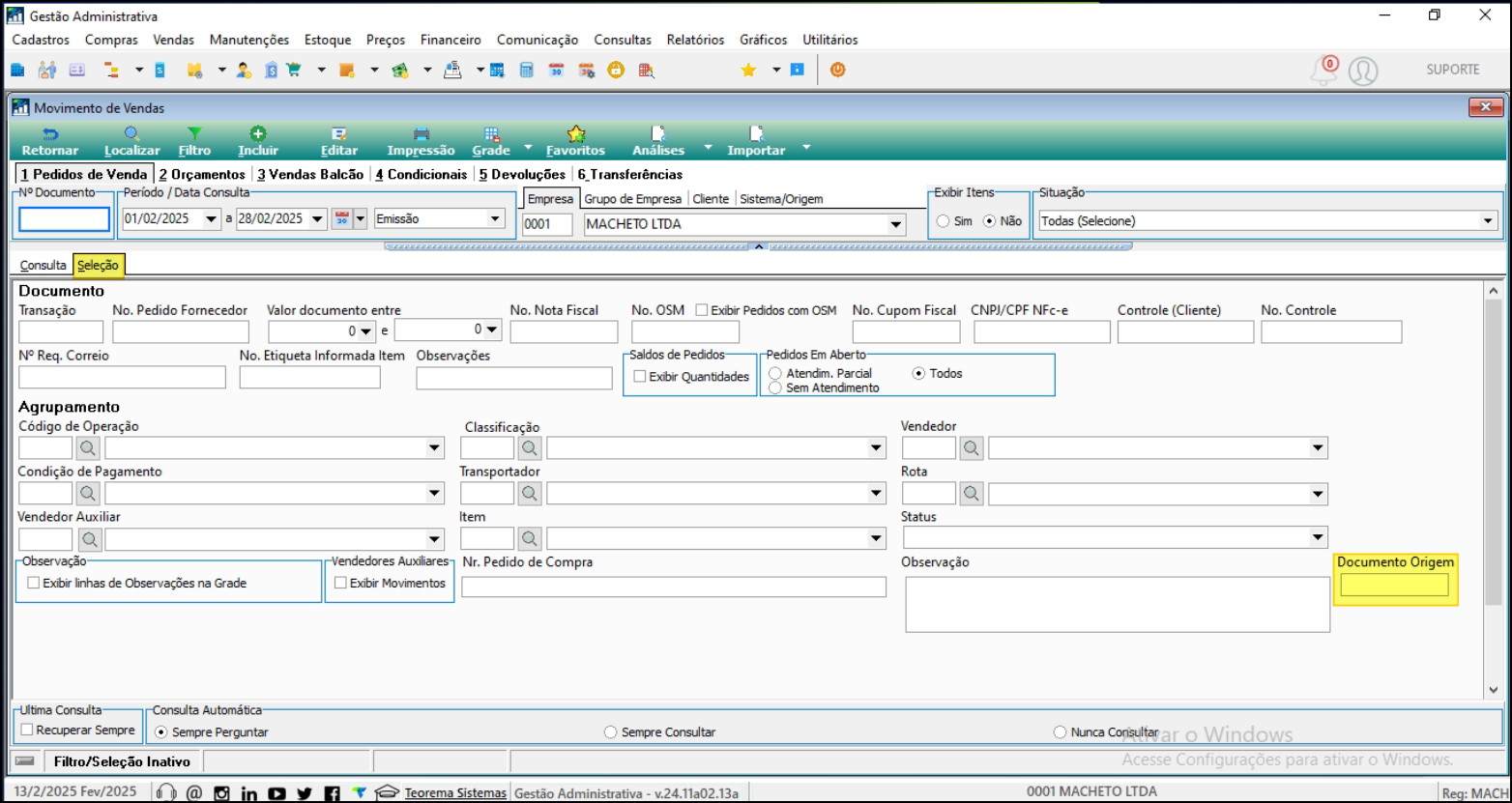Viewport: 1512px width, 803px height.
Task: Open the Teorema Sistemas link
Action: pyautogui.click(x=455, y=792)
